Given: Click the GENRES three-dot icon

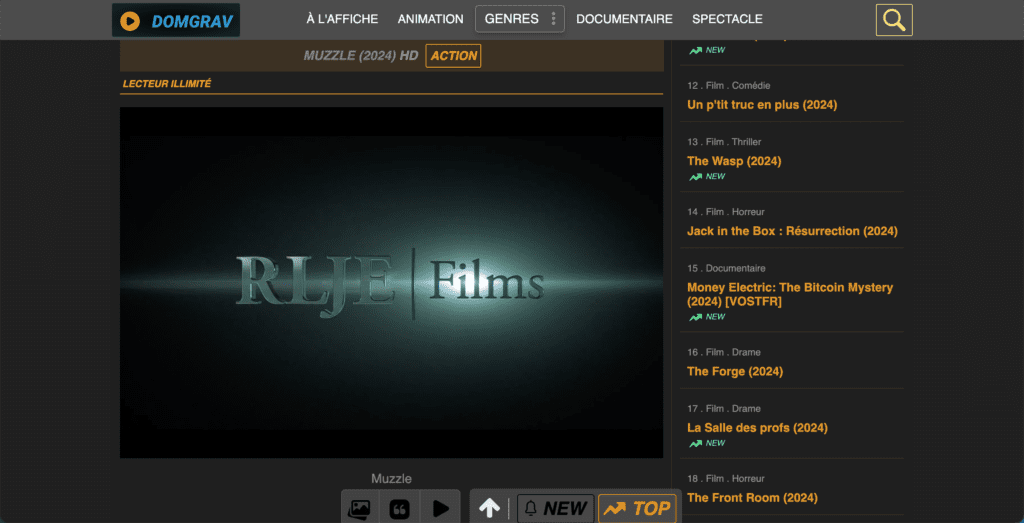Looking at the screenshot, I should tap(553, 19).
